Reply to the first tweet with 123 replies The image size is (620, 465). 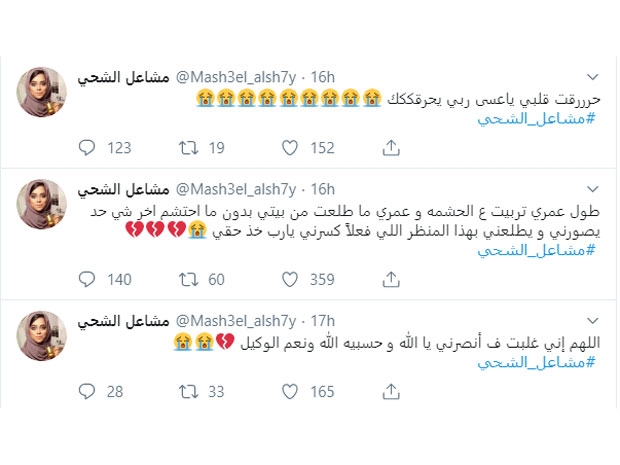click(x=86, y=148)
